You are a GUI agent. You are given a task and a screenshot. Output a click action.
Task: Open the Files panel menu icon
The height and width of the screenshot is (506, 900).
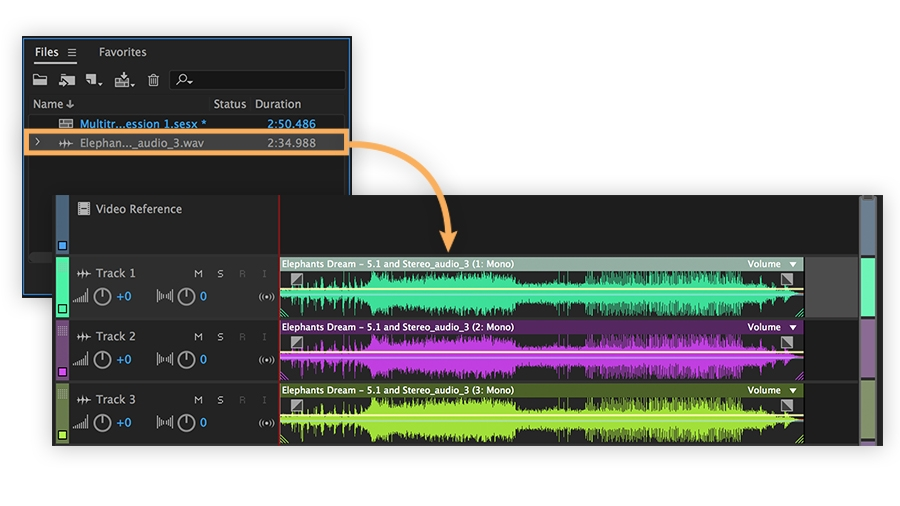coord(72,52)
